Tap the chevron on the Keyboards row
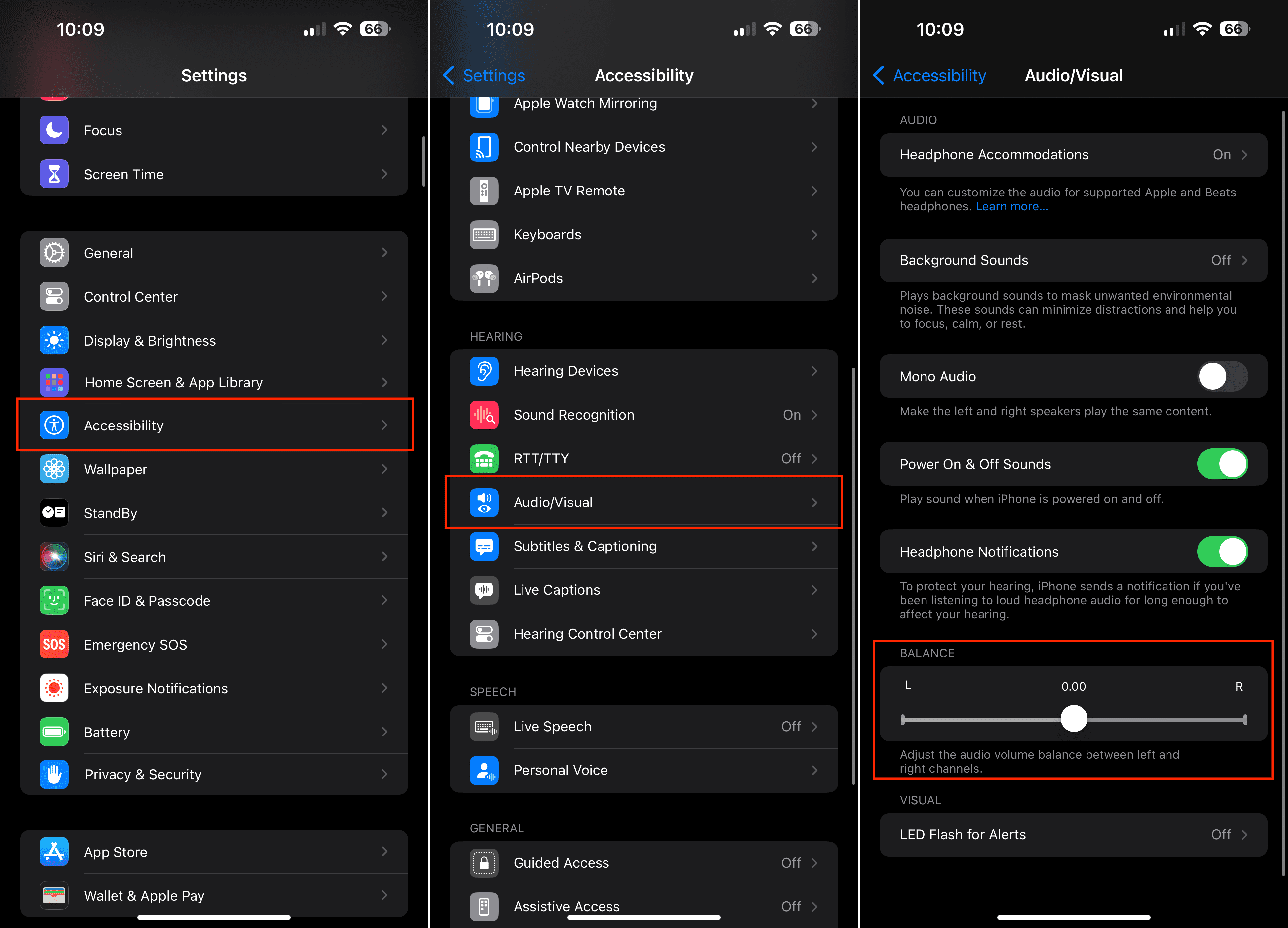1288x928 pixels. (x=814, y=235)
